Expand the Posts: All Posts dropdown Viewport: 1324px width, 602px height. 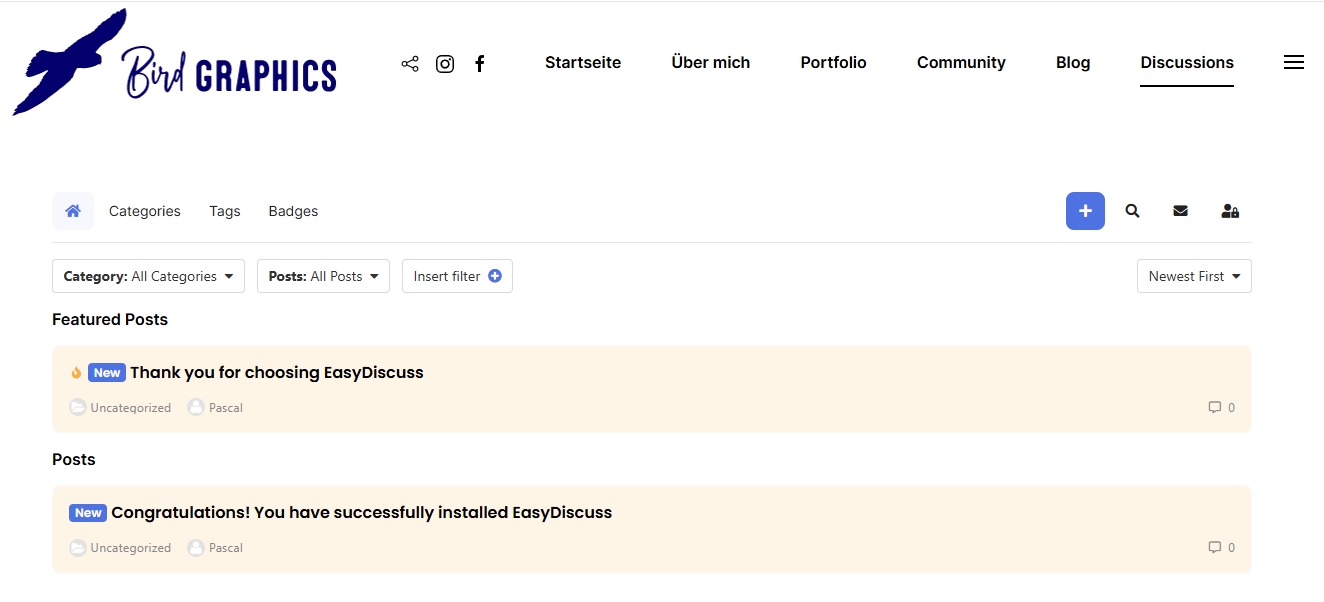coord(323,276)
